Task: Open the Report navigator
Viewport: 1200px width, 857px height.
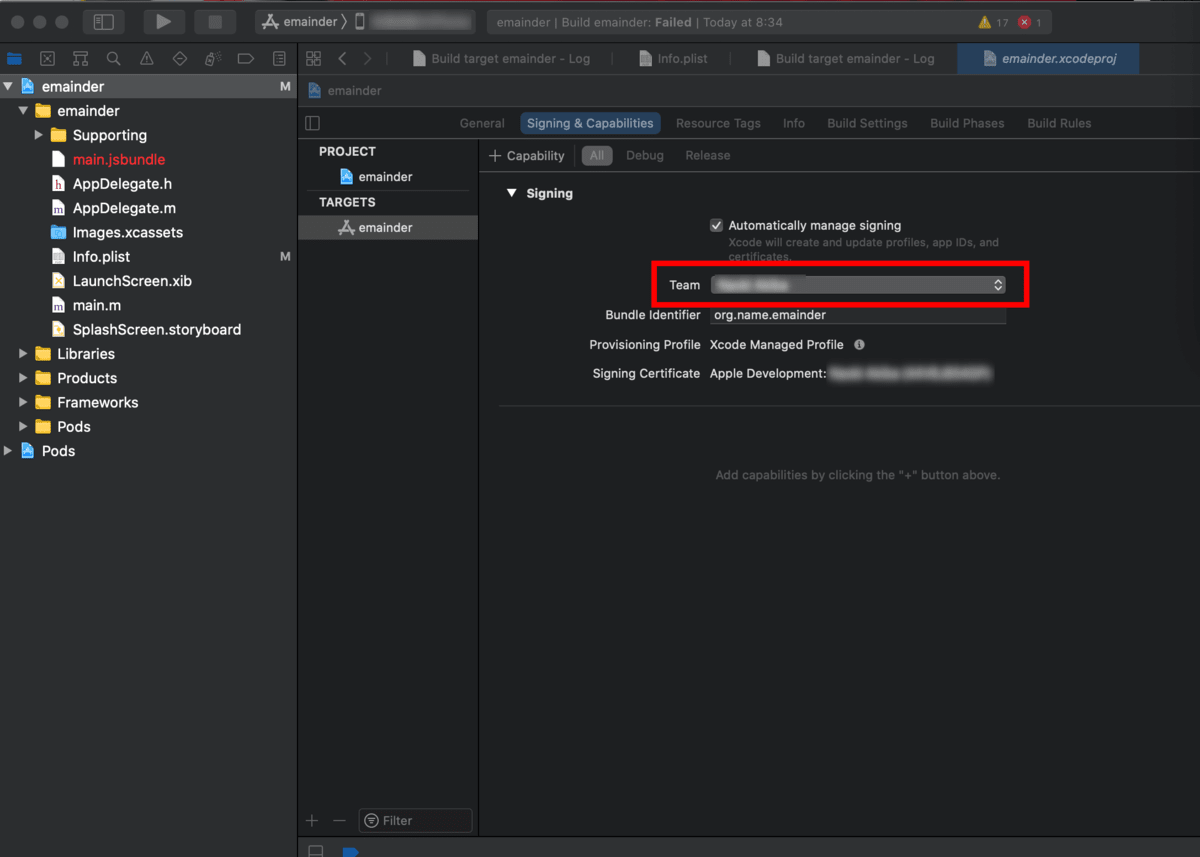Action: (279, 59)
